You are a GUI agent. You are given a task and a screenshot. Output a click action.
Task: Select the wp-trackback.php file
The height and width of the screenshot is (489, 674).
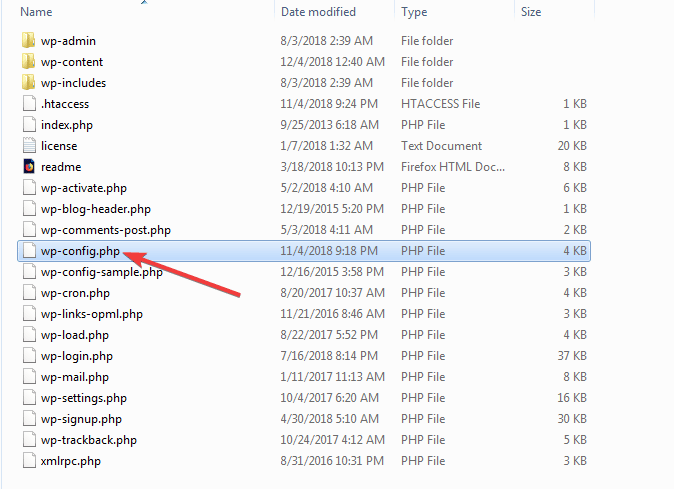[88, 440]
